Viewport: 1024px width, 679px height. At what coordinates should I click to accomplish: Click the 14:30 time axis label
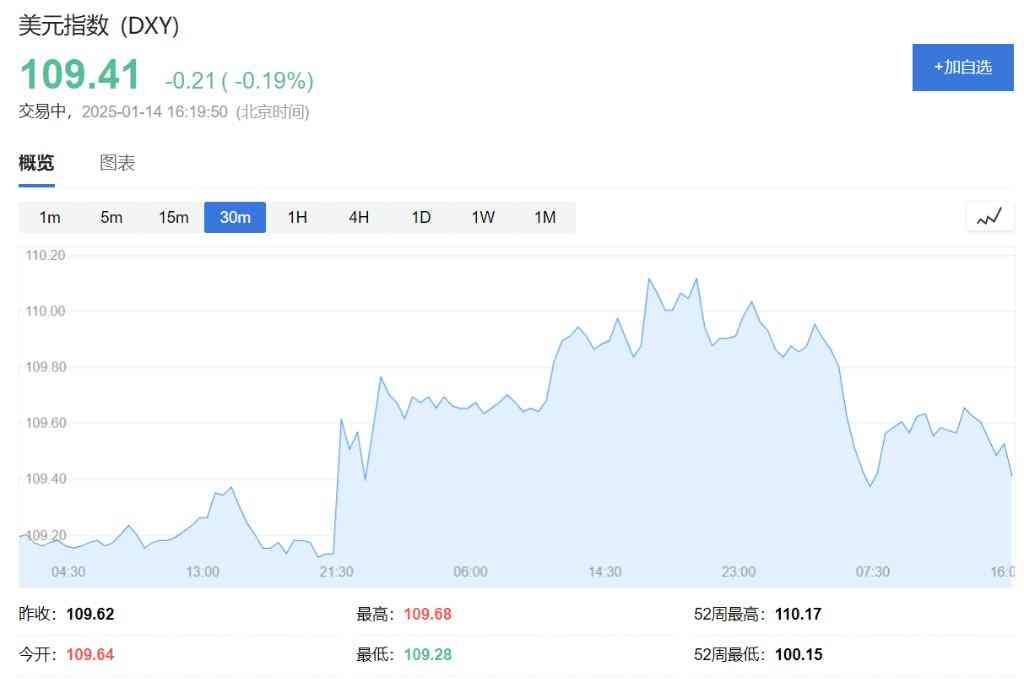click(x=604, y=571)
